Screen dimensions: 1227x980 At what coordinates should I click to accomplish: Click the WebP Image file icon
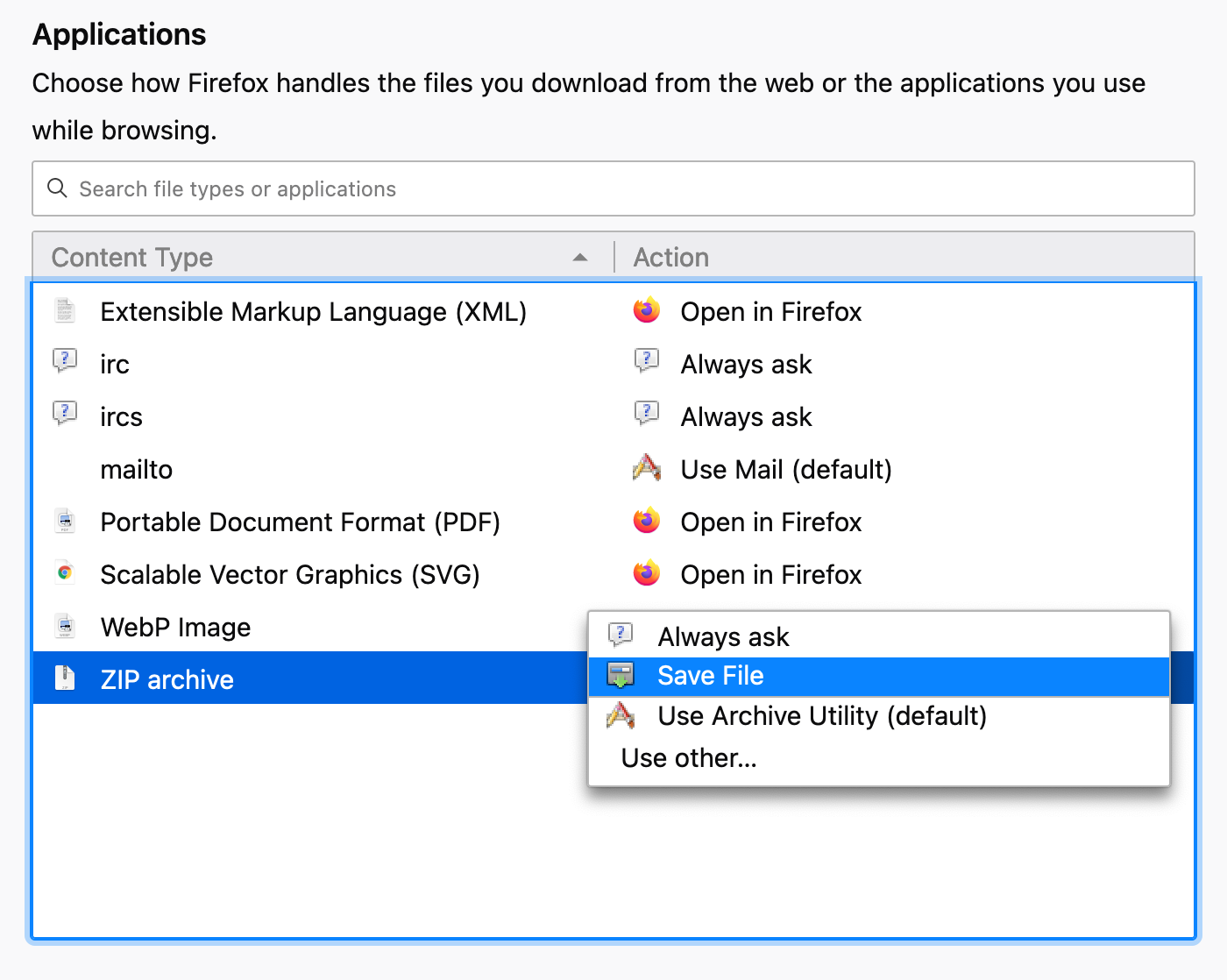[x=65, y=625]
